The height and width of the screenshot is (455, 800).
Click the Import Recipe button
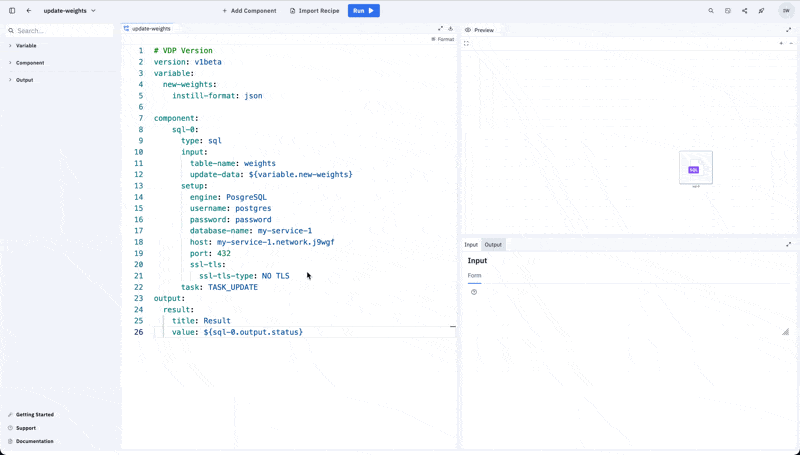314,11
